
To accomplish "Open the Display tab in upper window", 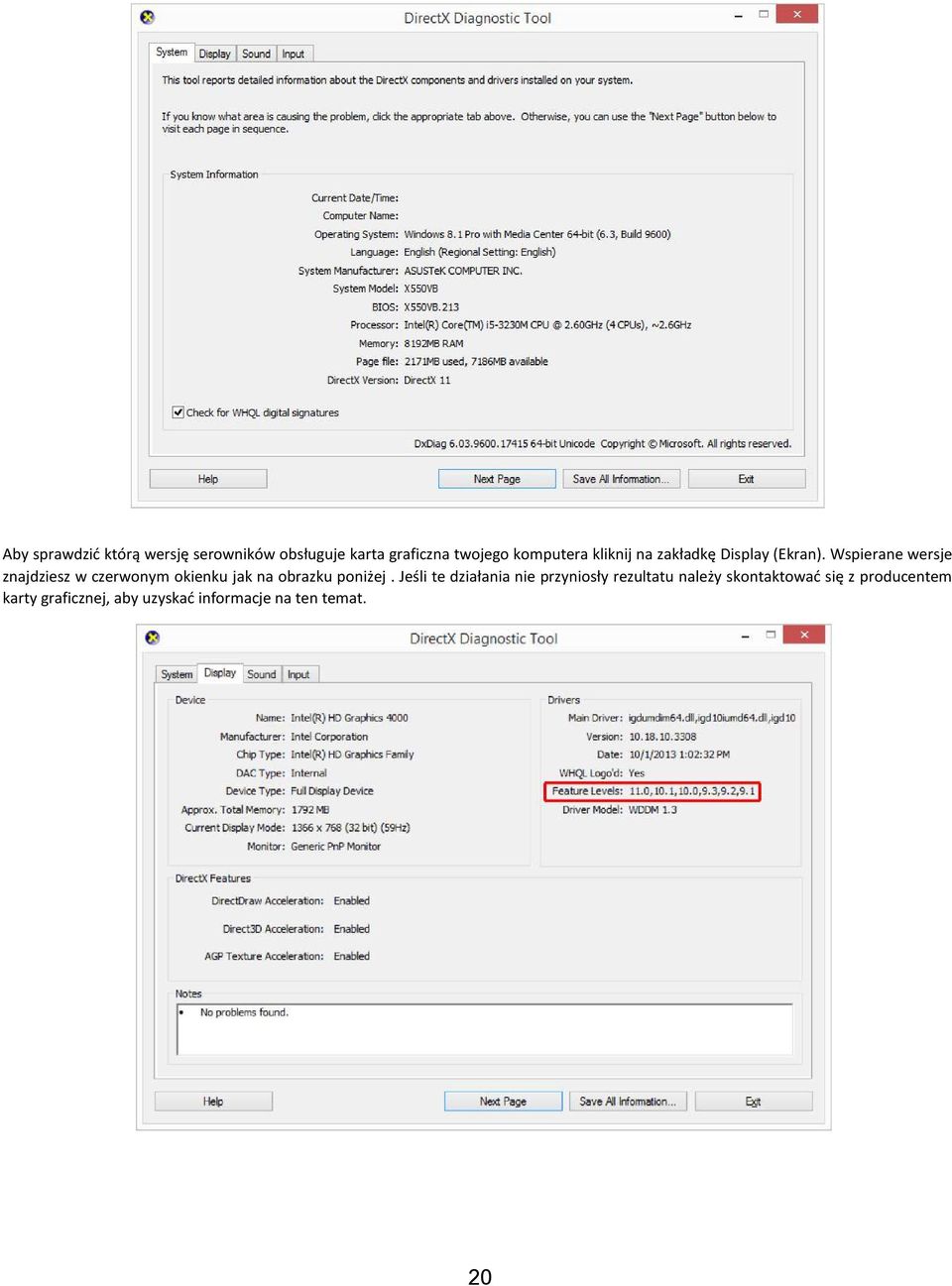I will coord(214,54).
